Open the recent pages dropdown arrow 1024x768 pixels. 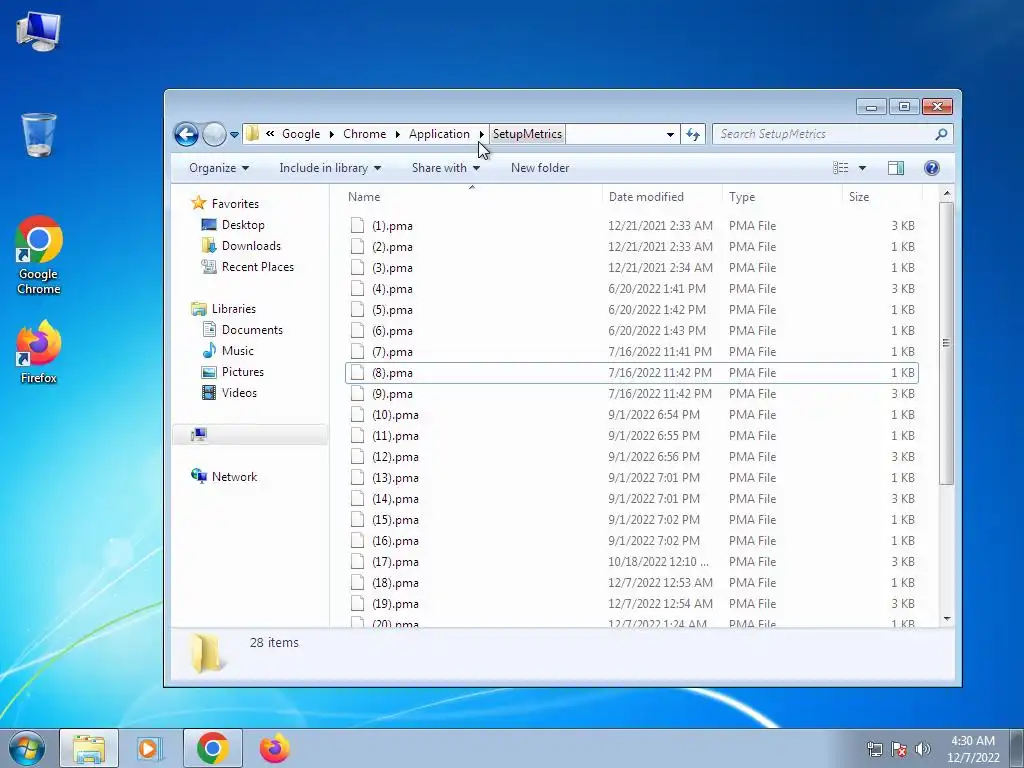tap(234, 135)
